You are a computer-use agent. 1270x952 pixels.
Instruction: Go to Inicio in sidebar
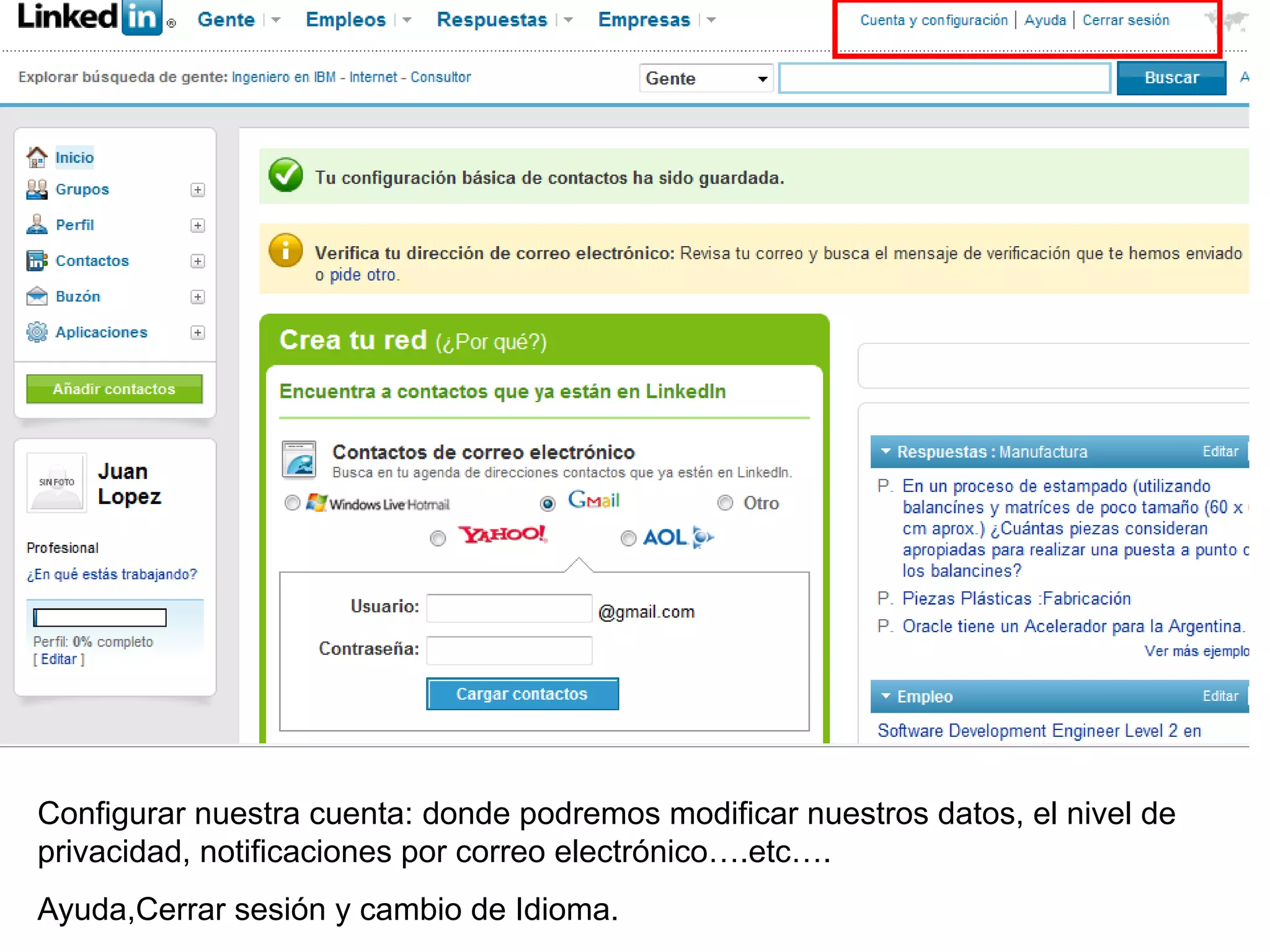[74, 157]
